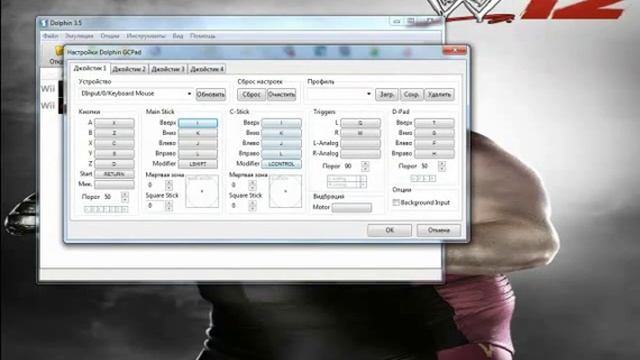Adjust the Порог stepper under Кнопки
The width and height of the screenshot is (640, 360).
(x=124, y=197)
